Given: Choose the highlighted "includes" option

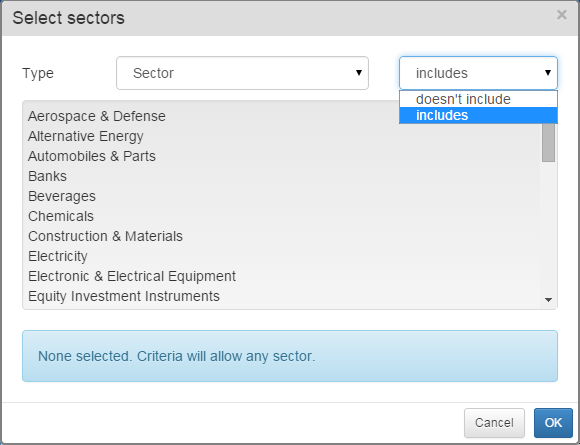Looking at the screenshot, I should click(x=478, y=115).
